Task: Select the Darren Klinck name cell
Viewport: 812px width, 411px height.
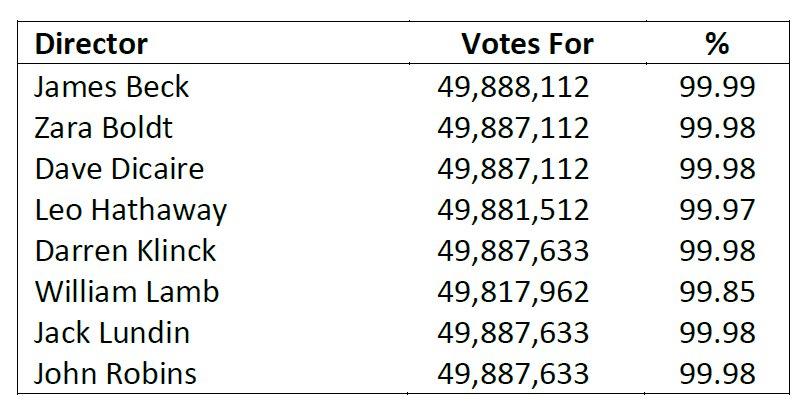Action: [x=125, y=251]
